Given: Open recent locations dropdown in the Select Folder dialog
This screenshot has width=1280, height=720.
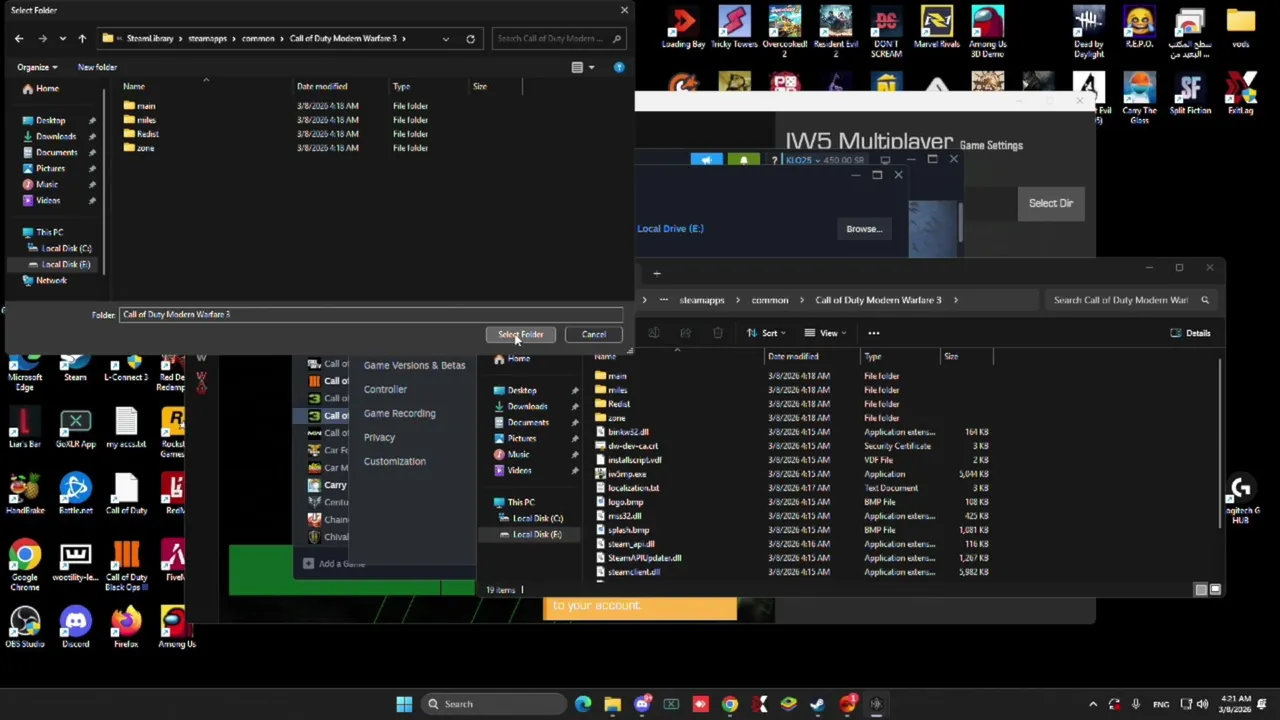Looking at the screenshot, I should pyautogui.click(x=62, y=38).
